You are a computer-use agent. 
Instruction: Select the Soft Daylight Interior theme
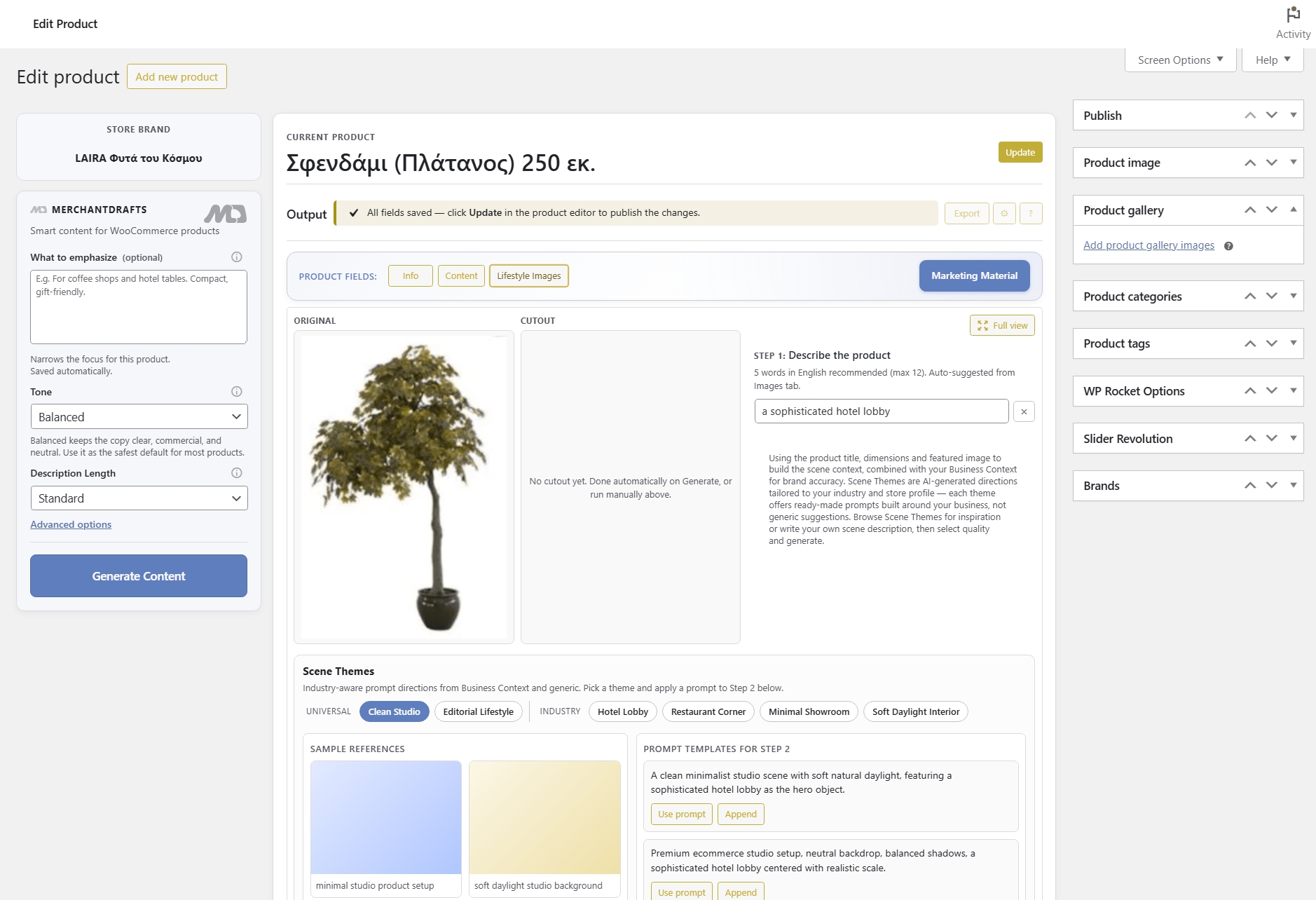916,712
